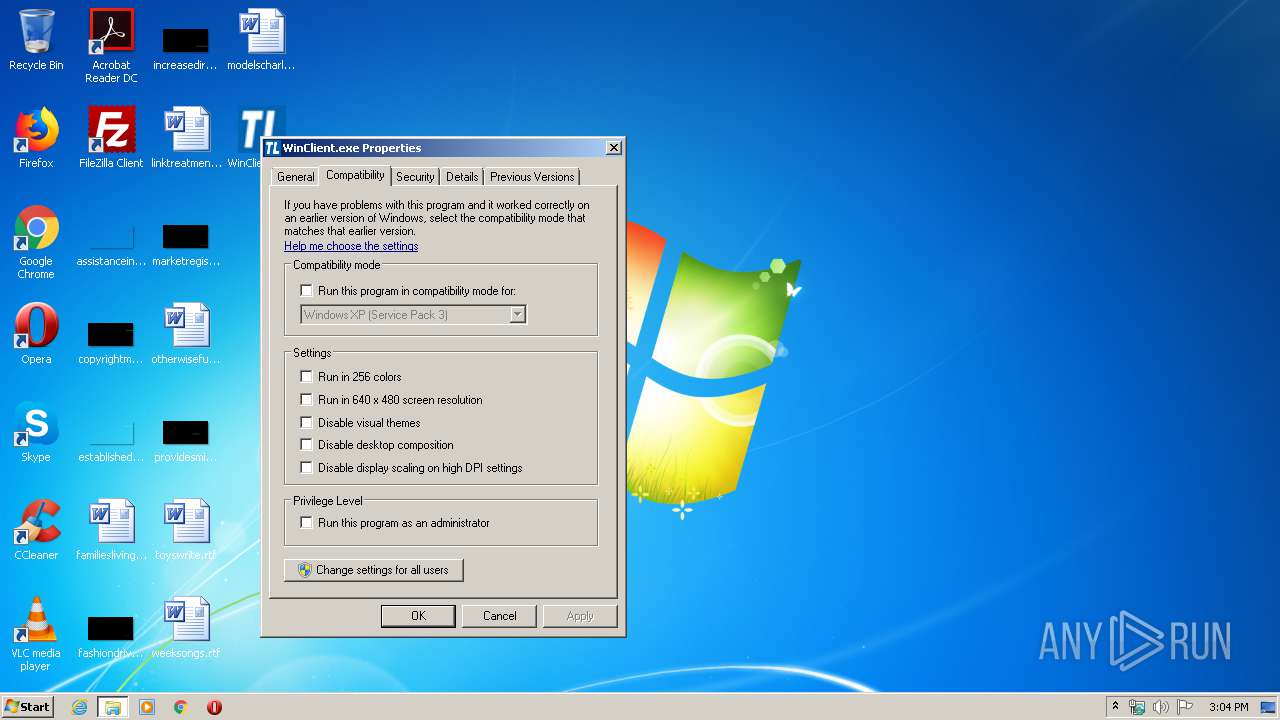Screen dimensions: 1280x720
Task: Click the Apply button
Action: pos(580,616)
